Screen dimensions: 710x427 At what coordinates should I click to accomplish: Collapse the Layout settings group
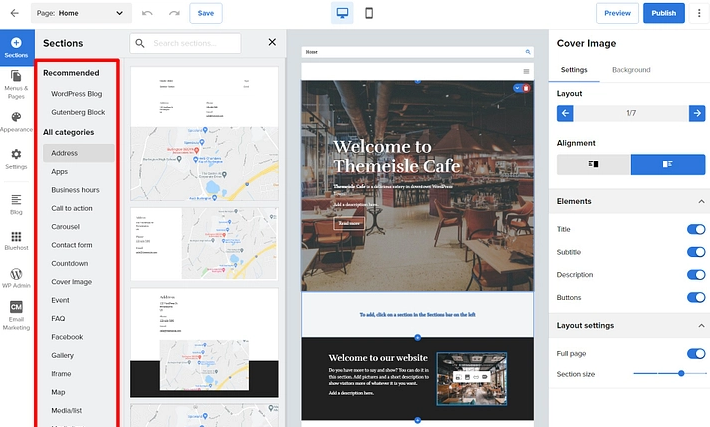point(701,326)
